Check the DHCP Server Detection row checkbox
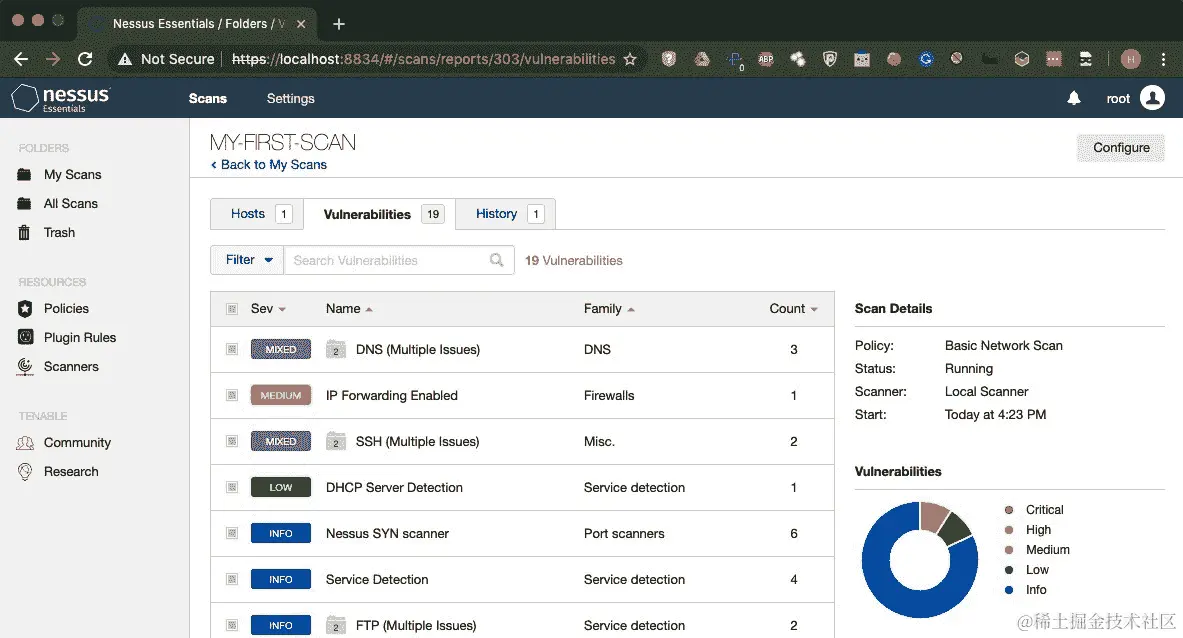The image size is (1183, 638). tap(232, 487)
